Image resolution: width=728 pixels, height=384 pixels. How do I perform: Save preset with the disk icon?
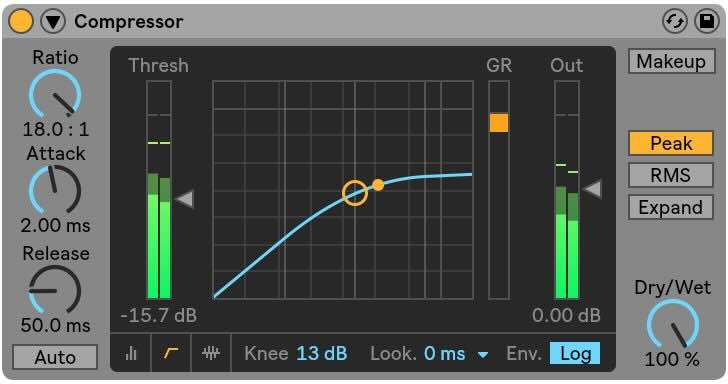tap(707, 21)
